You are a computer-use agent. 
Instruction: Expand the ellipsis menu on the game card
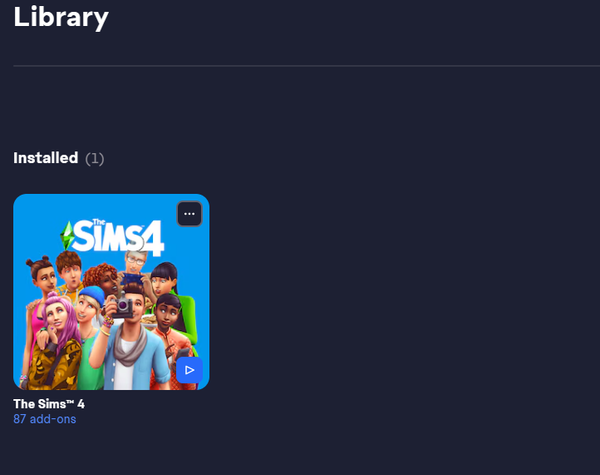pyautogui.click(x=189, y=214)
